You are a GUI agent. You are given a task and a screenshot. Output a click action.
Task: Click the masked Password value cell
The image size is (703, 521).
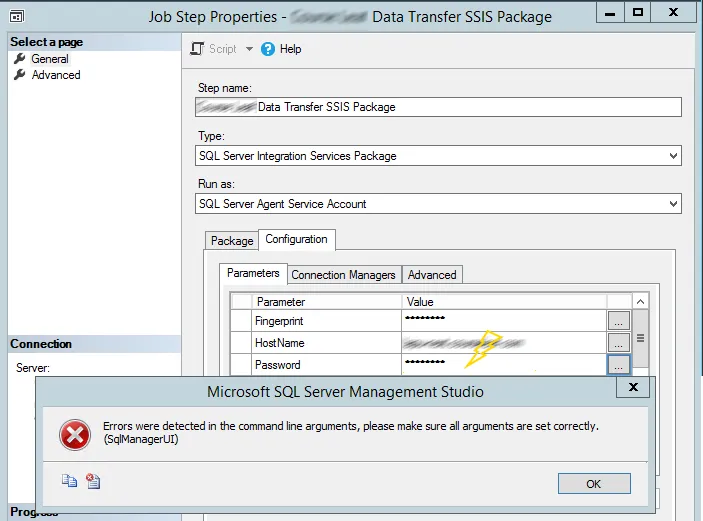click(x=504, y=365)
